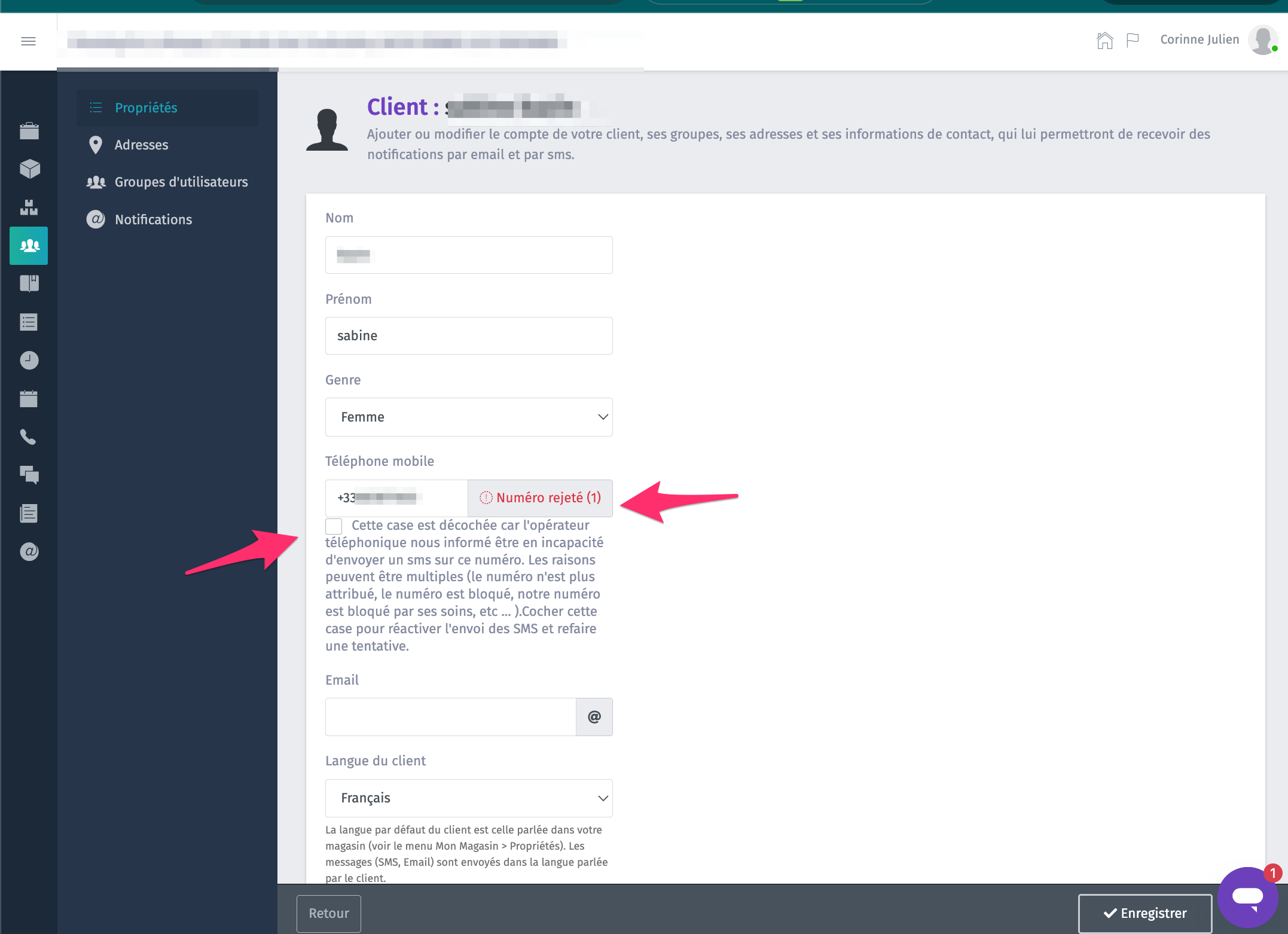Open the hamburger menu icon
The width and height of the screenshot is (1288, 934).
tap(28, 41)
